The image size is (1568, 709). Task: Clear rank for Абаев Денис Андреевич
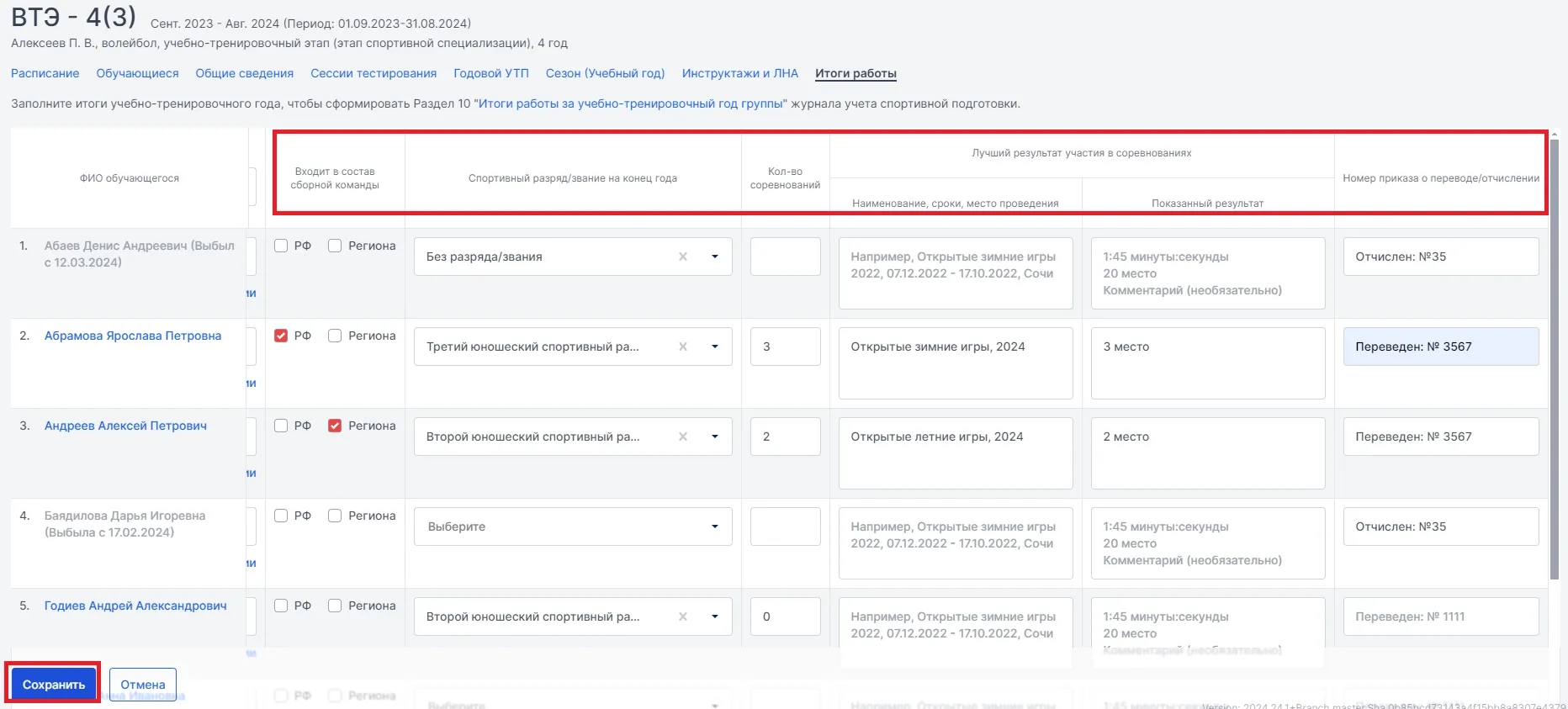tap(683, 257)
